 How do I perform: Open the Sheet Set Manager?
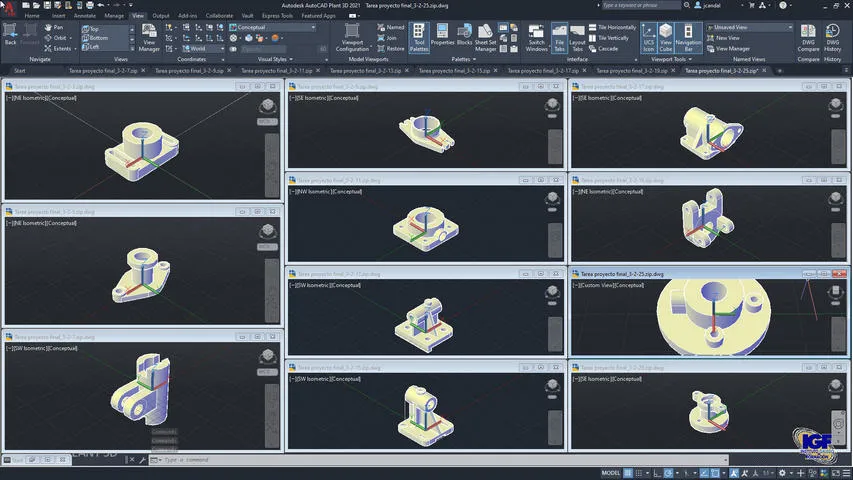pyautogui.click(x=485, y=38)
